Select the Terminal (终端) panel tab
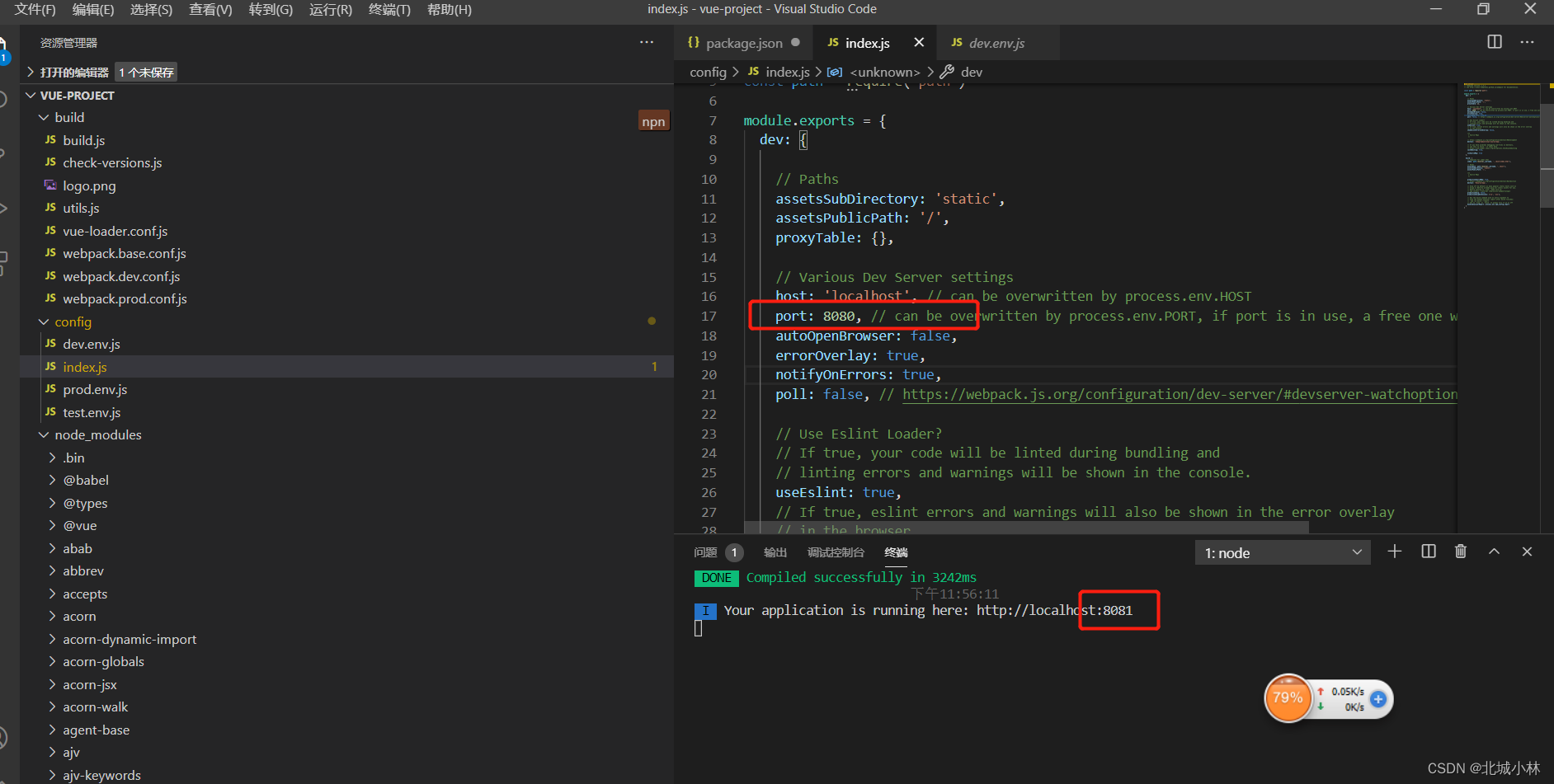The image size is (1554, 784). 896,552
